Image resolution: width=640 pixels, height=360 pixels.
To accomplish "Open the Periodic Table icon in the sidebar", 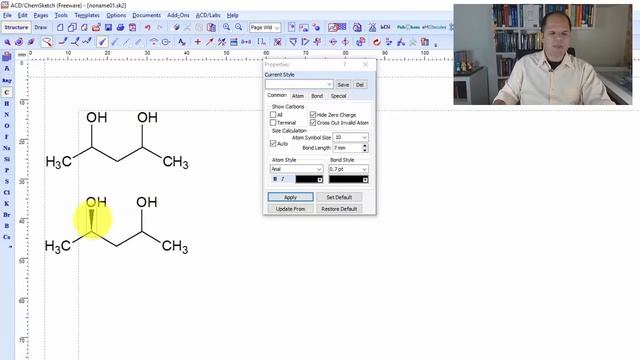I will coord(7,57).
